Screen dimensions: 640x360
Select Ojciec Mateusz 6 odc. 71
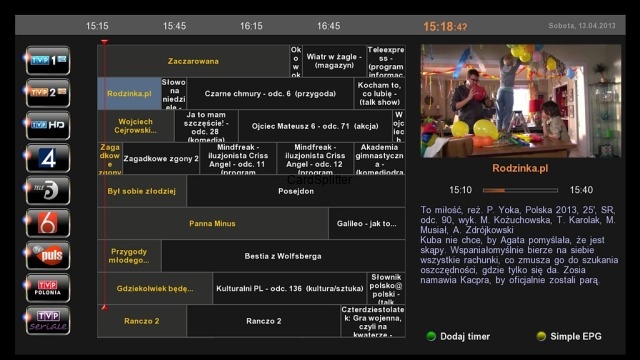tap(315, 126)
